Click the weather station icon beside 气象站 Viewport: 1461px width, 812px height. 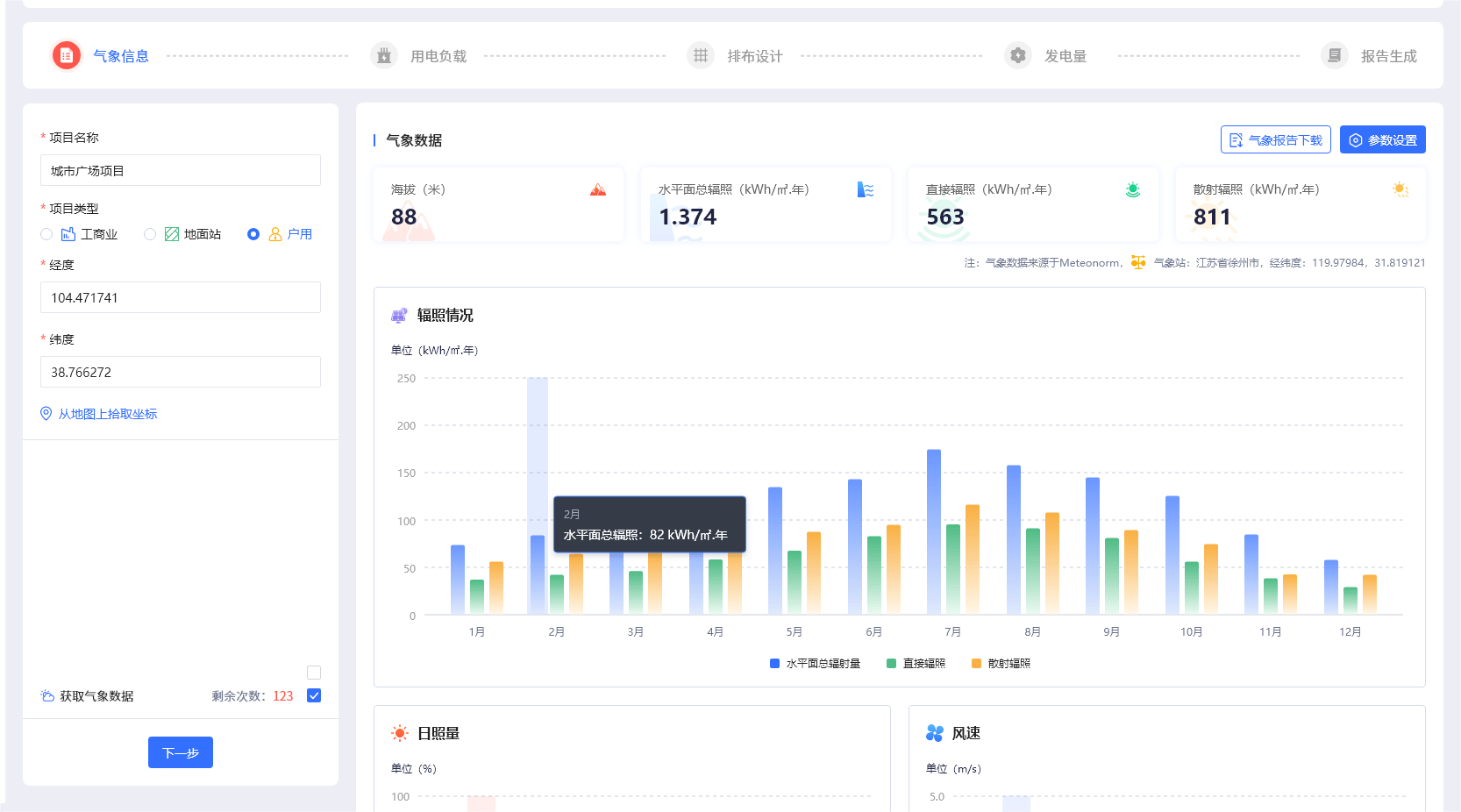pos(1138,262)
